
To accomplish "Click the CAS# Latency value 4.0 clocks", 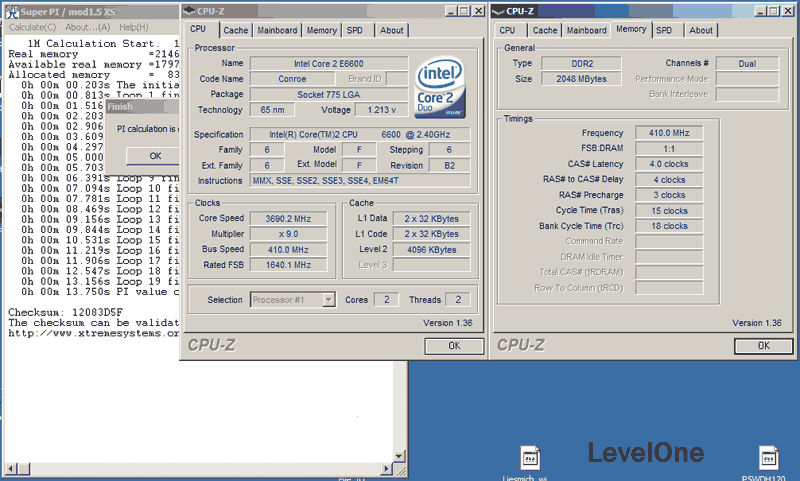I will point(669,164).
